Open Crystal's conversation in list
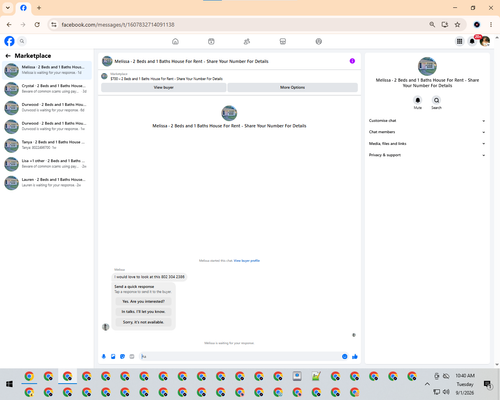This screenshot has width=500, height=400. (x=47, y=89)
